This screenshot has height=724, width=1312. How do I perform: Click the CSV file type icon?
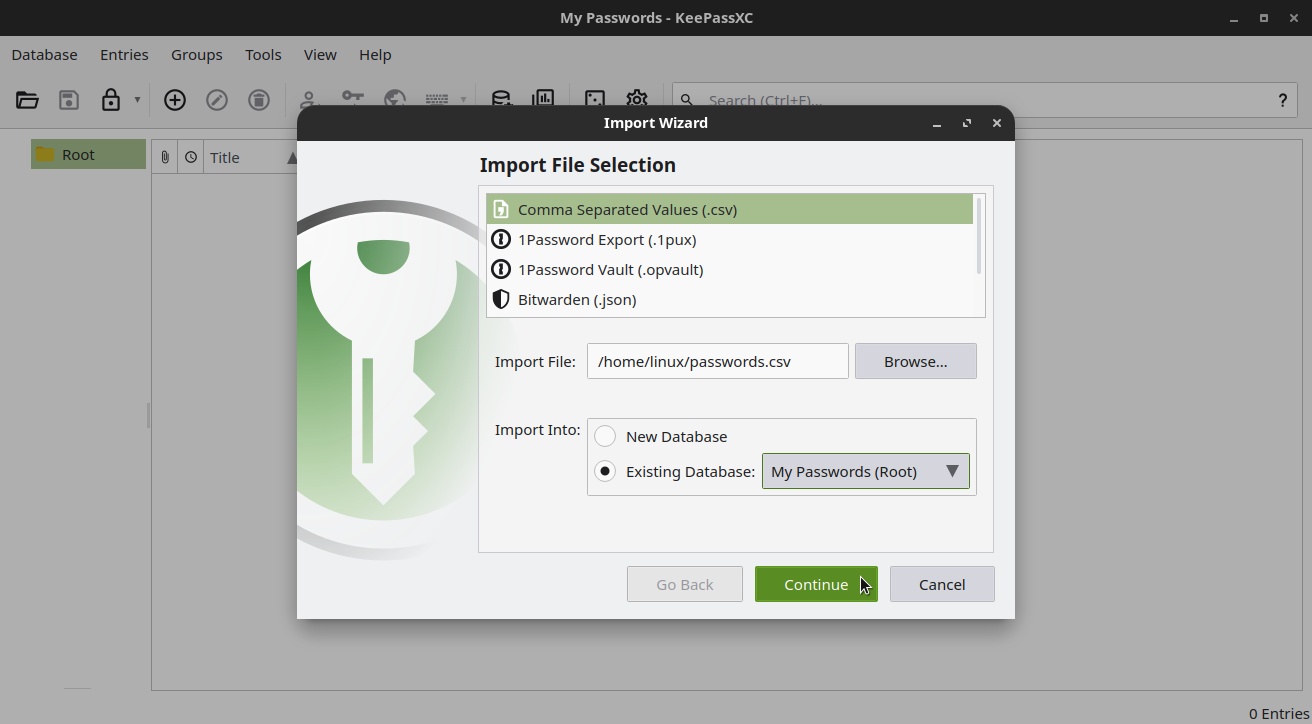click(x=501, y=209)
